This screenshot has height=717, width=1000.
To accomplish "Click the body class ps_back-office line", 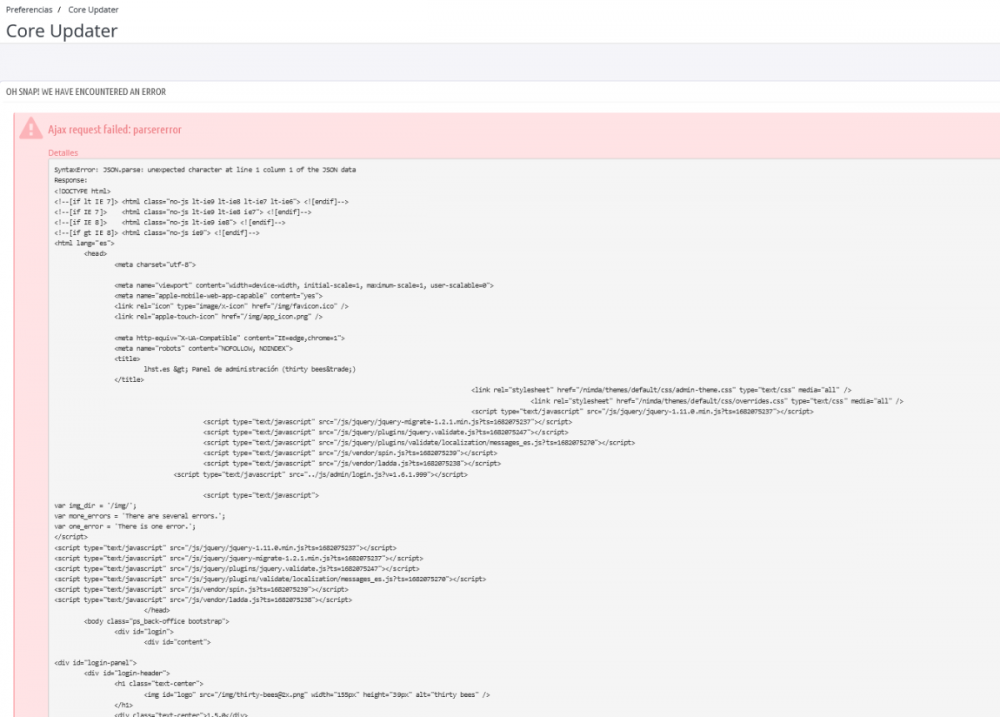I will coord(157,621).
